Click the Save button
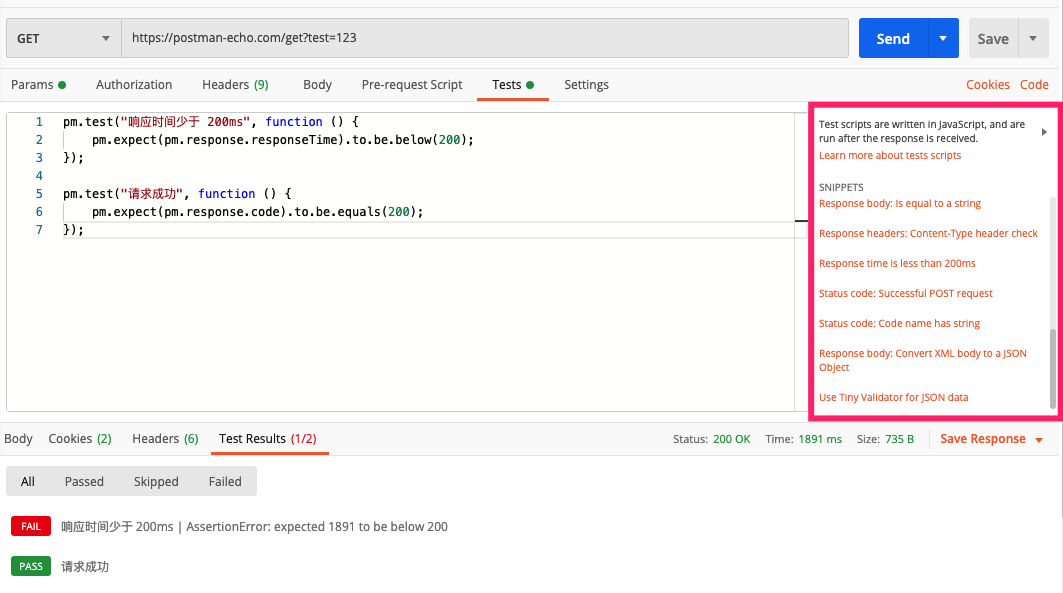This screenshot has height=593, width=1063. 993,39
